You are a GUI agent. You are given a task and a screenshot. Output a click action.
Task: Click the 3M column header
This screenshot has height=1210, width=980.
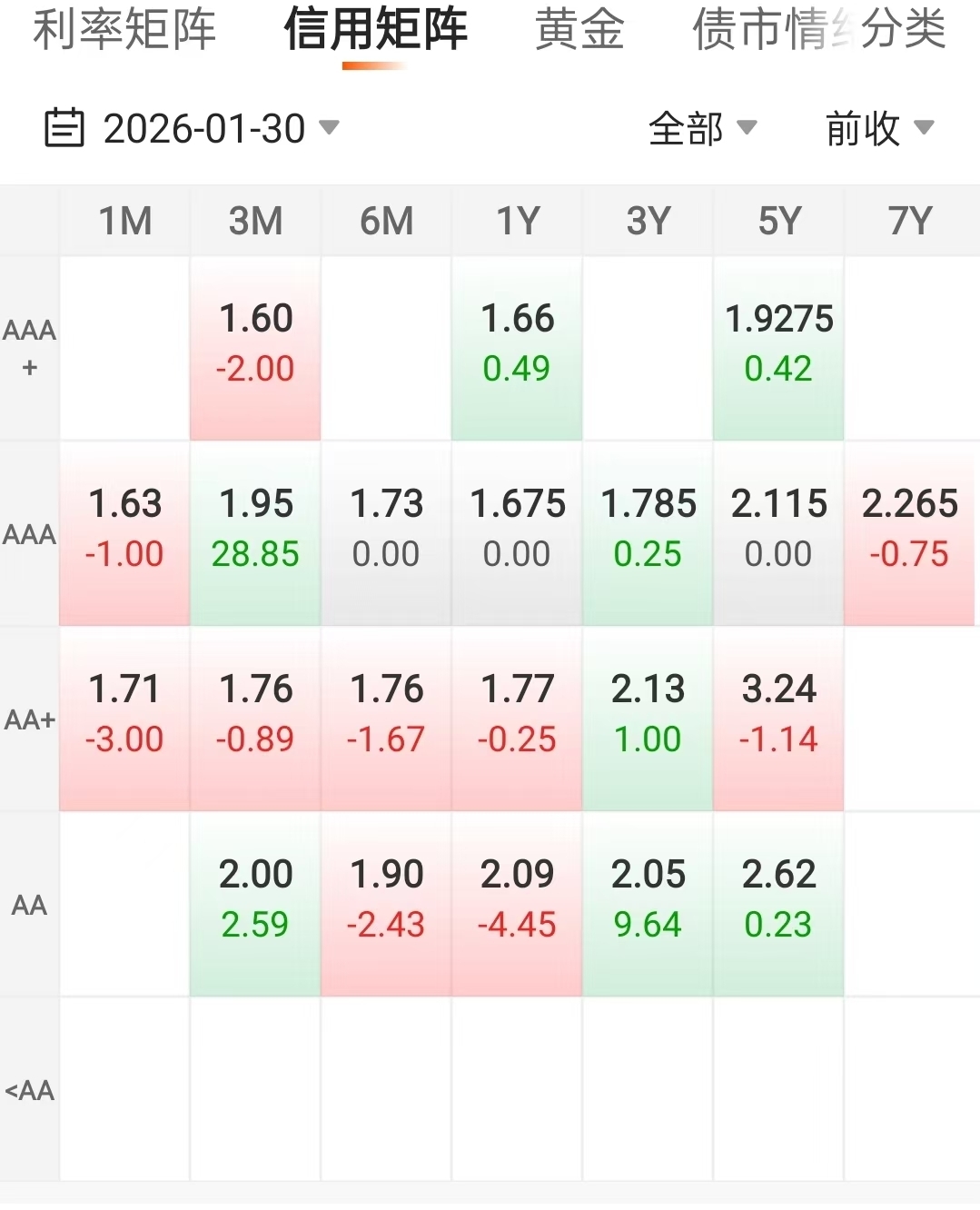tap(255, 221)
